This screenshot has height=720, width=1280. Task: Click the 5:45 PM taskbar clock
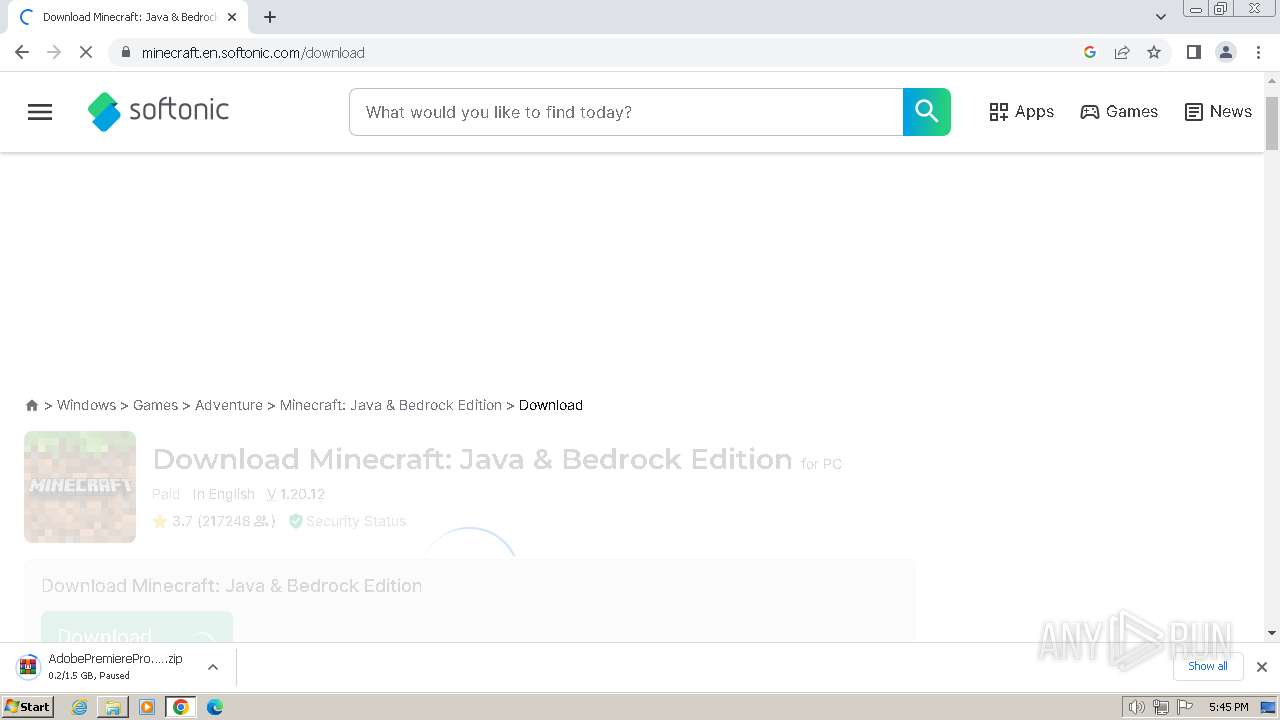click(x=1228, y=707)
